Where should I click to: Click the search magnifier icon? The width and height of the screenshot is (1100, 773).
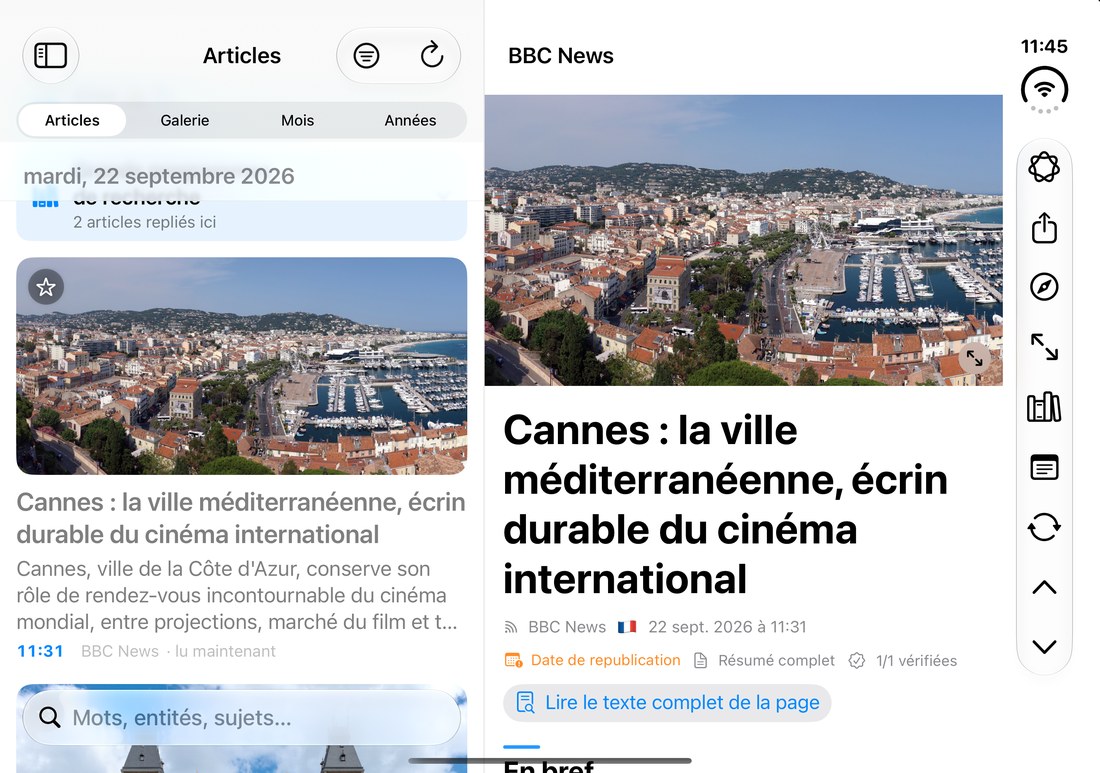[x=49, y=718]
